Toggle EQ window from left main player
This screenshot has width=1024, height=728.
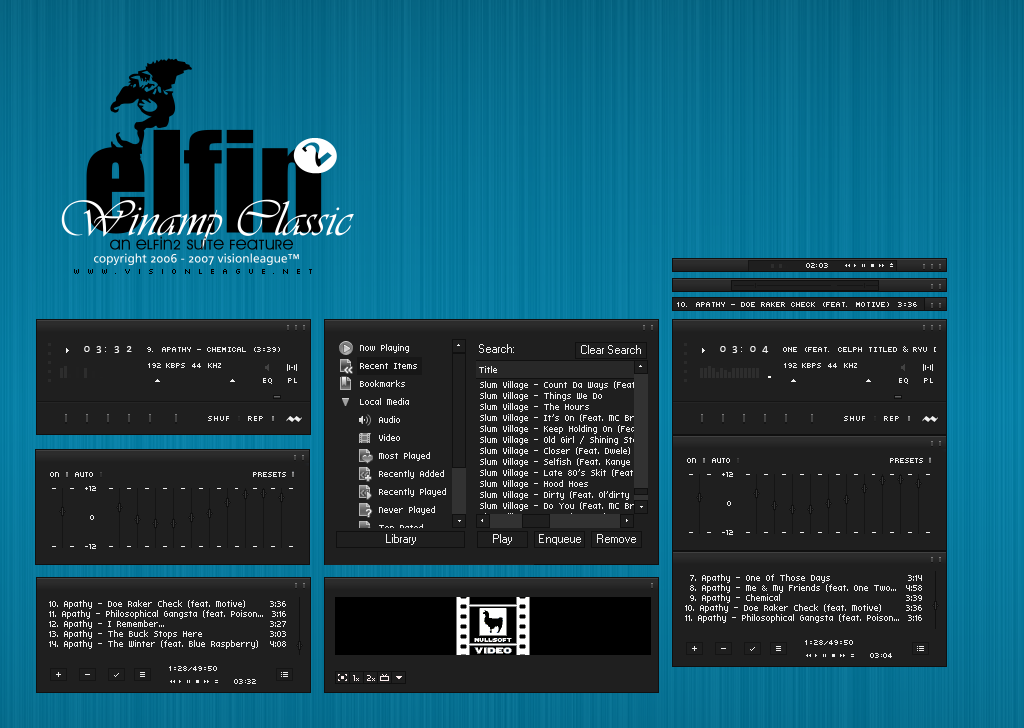(x=268, y=381)
